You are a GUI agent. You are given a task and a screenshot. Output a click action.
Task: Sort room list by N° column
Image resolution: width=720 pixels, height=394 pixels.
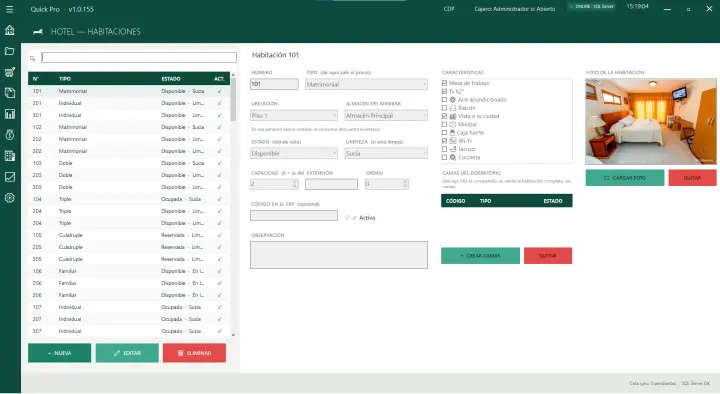36,79
